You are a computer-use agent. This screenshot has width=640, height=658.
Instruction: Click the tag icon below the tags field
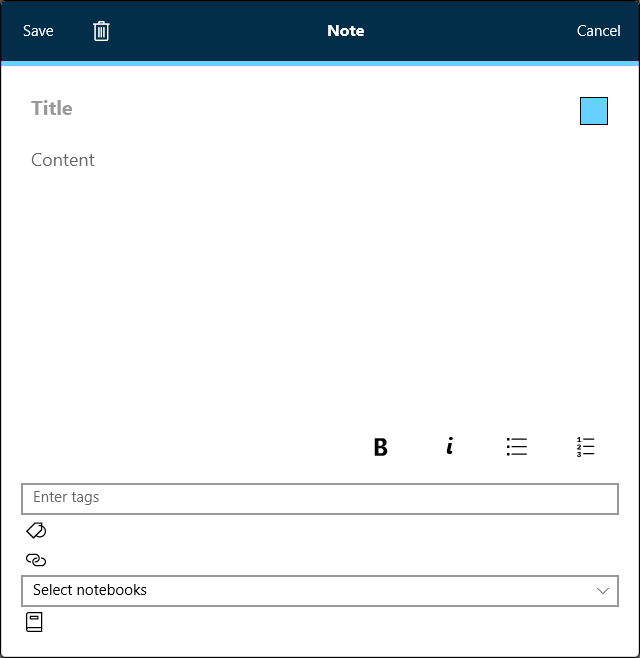click(36, 530)
